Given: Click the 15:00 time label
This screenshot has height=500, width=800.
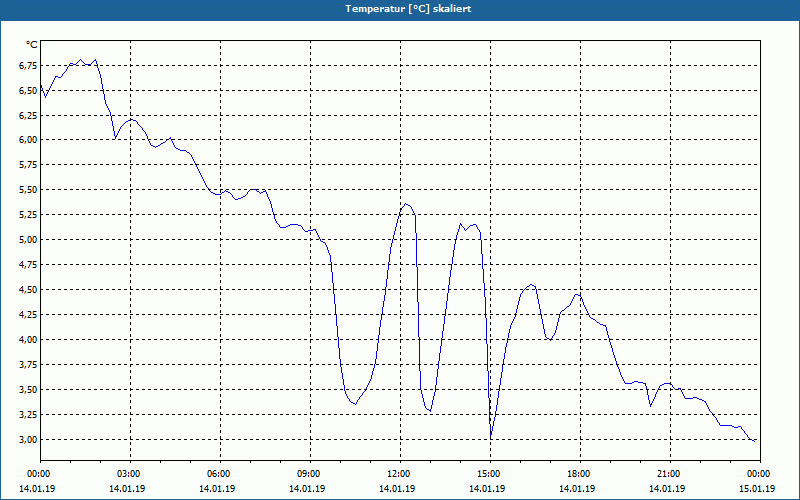Looking at the screenshot, I should (x=490, y=474).
